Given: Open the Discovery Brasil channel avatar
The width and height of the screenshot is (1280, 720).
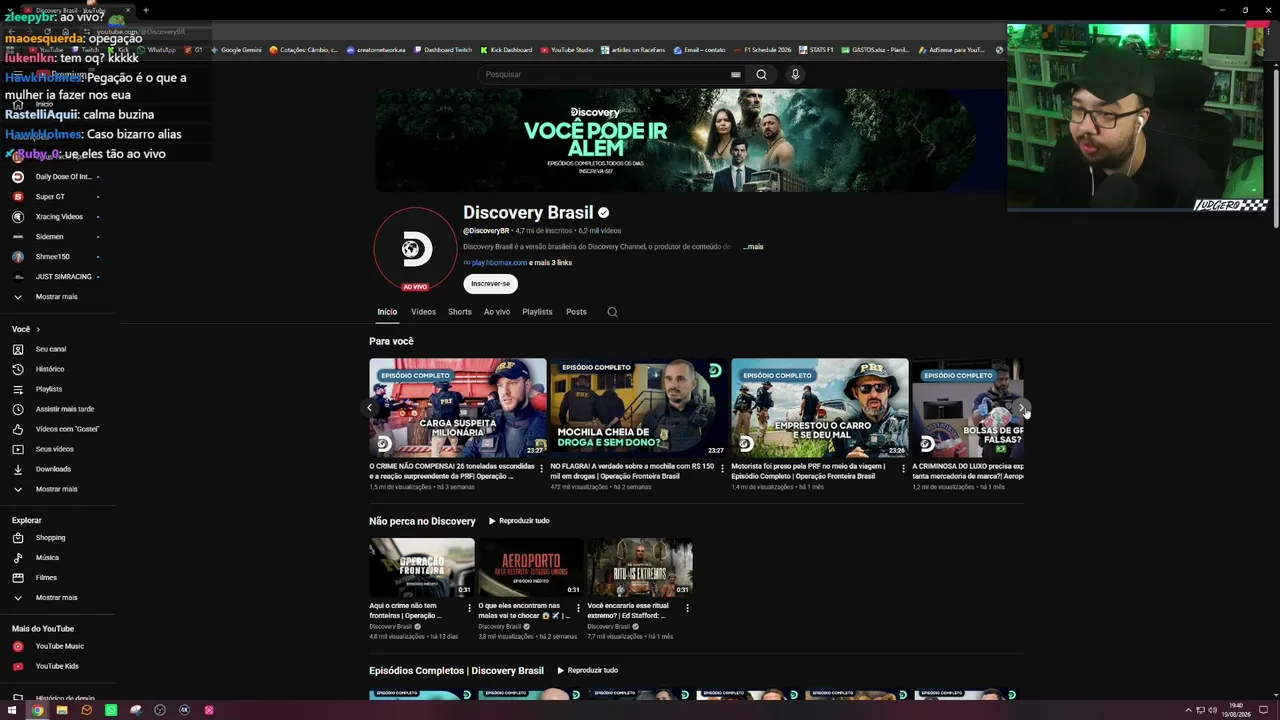Looking at the screenshot, I should tap(415, 249).
